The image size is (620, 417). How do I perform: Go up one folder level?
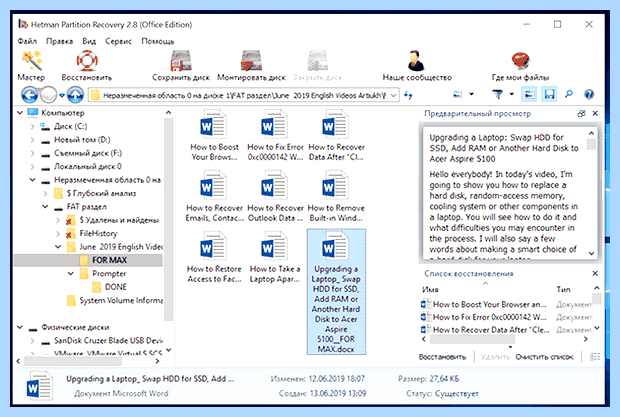[75, 95]
